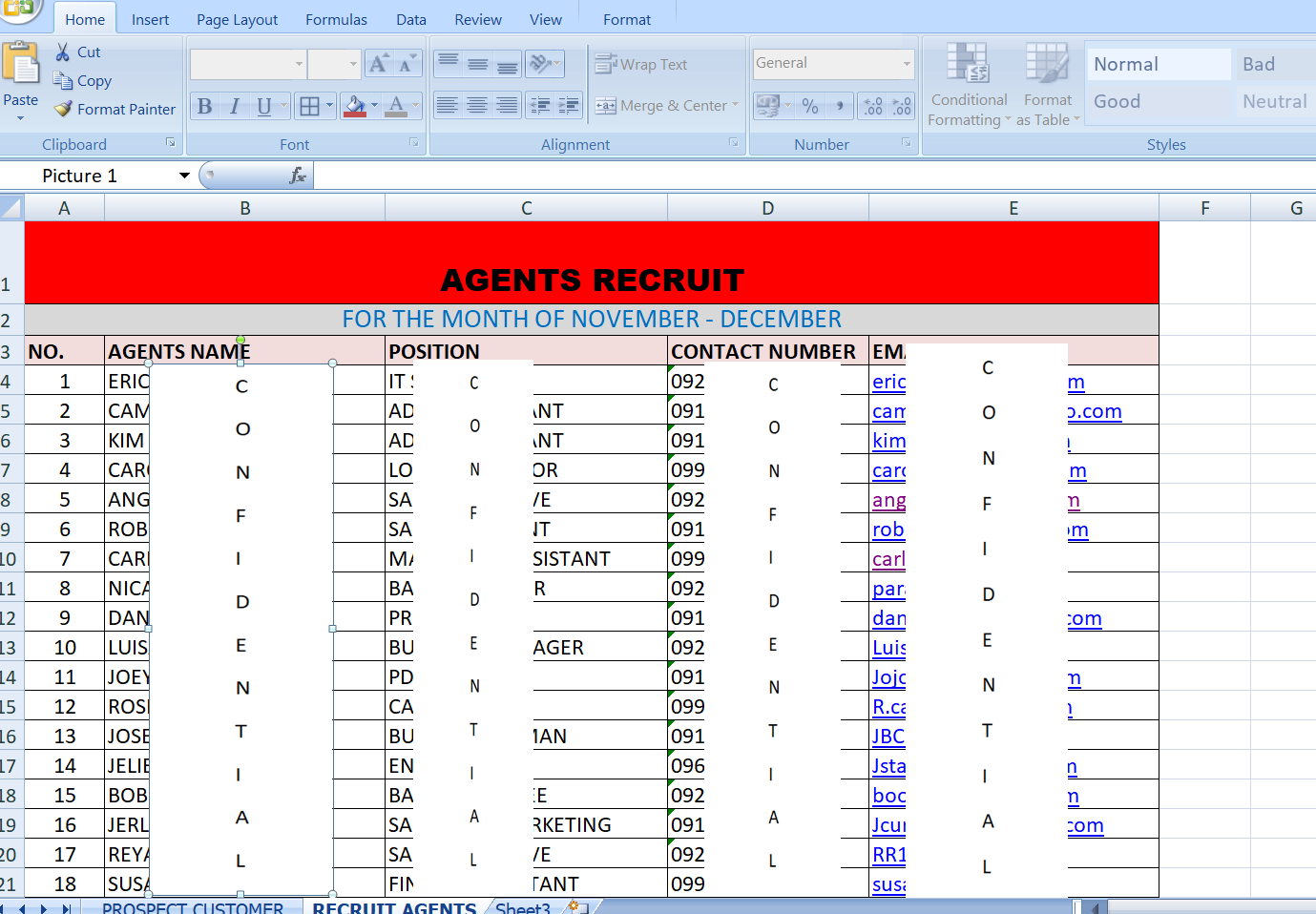Expand the Paste options arrow
Viewport: 1316px width, 914px height.
20,118
